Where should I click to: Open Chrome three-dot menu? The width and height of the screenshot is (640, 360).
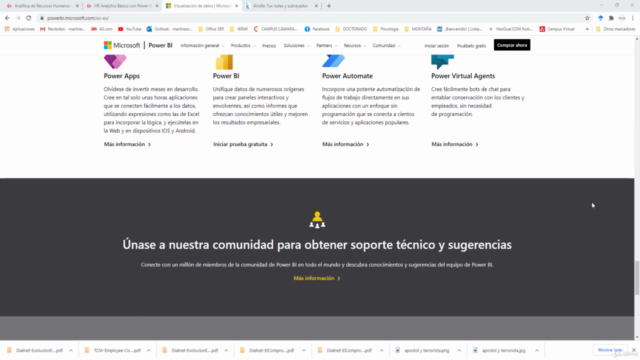[633, 18]
